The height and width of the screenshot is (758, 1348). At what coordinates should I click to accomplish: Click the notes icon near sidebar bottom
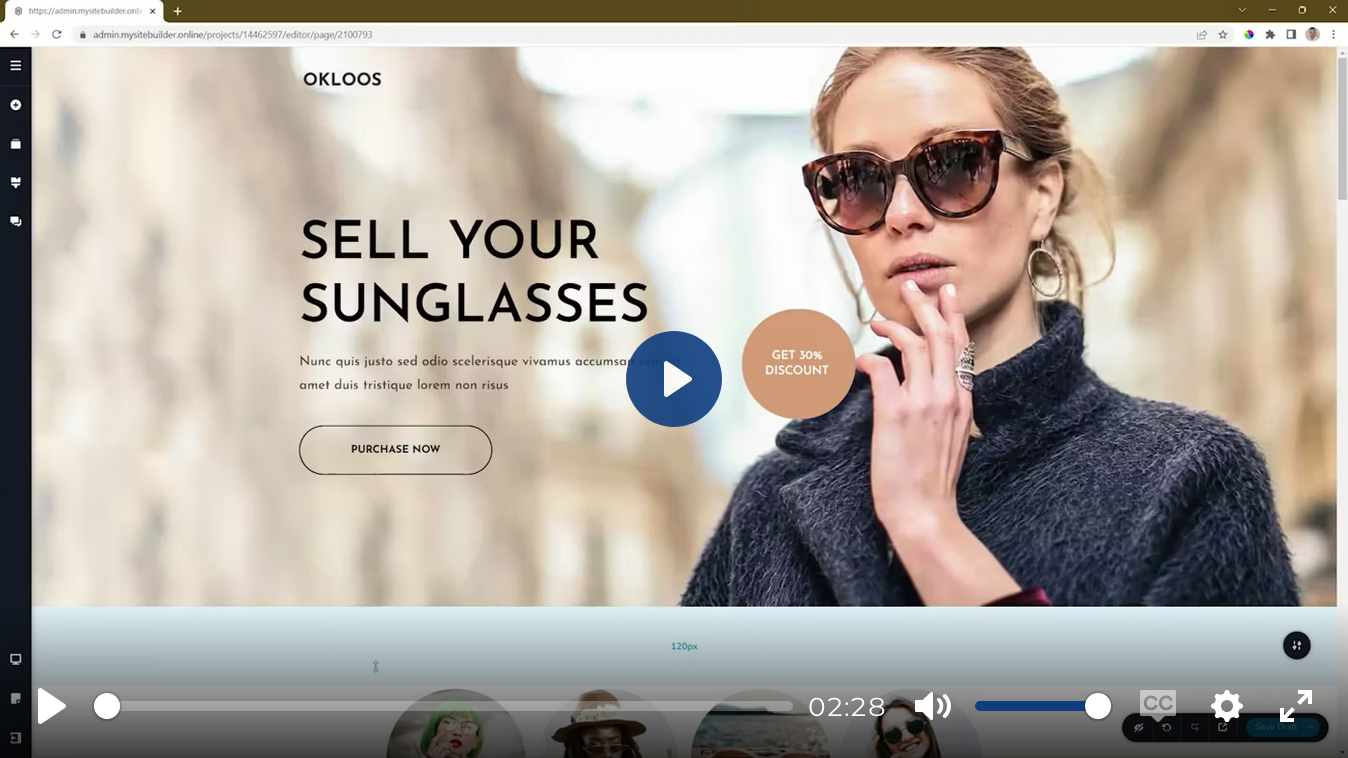[15, 698]
